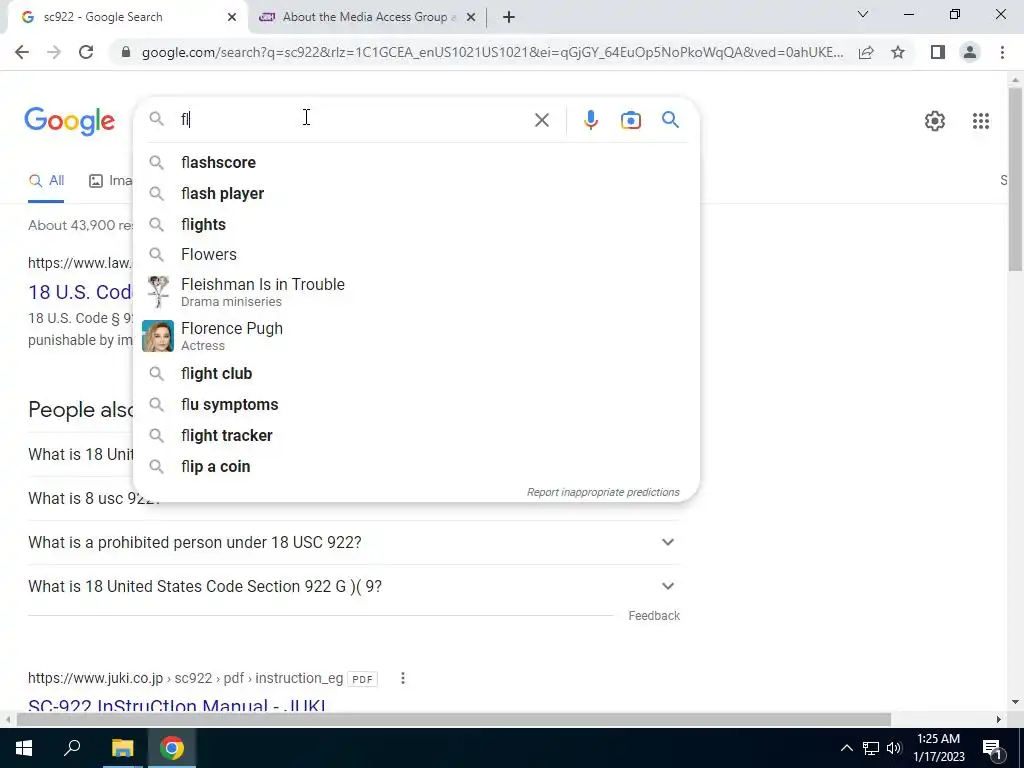The height and width of the screenshot is (768, 1024).
Task: Share this page icon in address bar
Action: click(866, 52)
